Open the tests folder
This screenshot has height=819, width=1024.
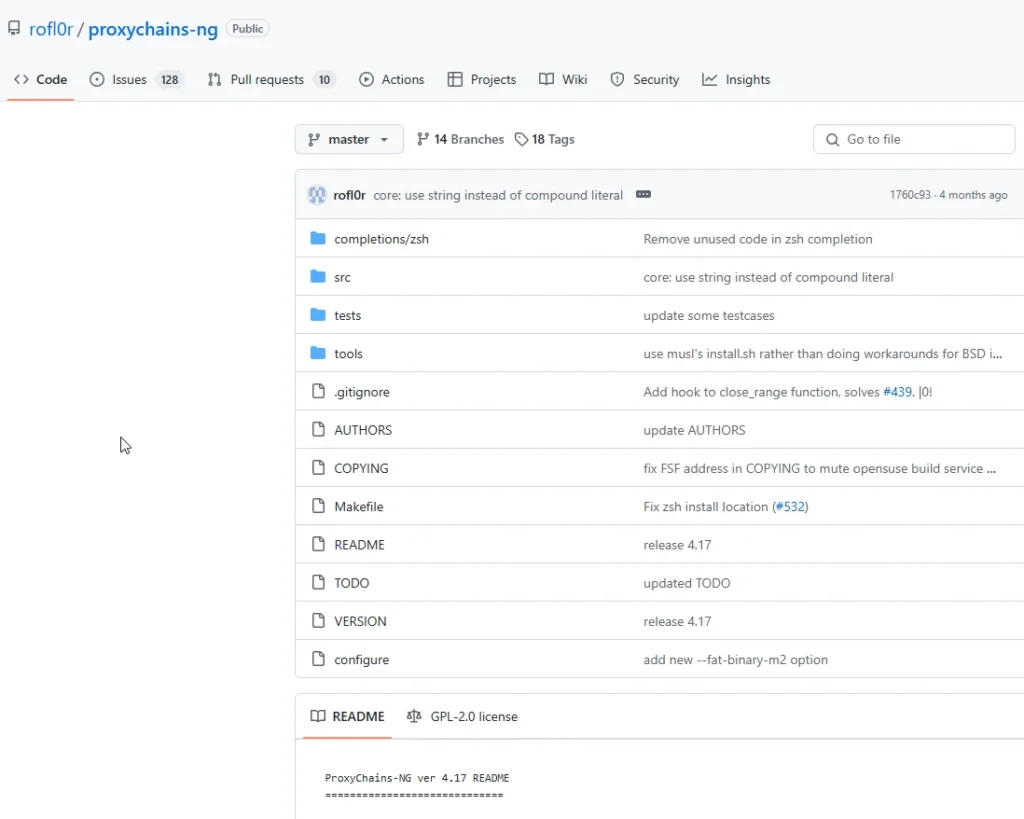347,315
